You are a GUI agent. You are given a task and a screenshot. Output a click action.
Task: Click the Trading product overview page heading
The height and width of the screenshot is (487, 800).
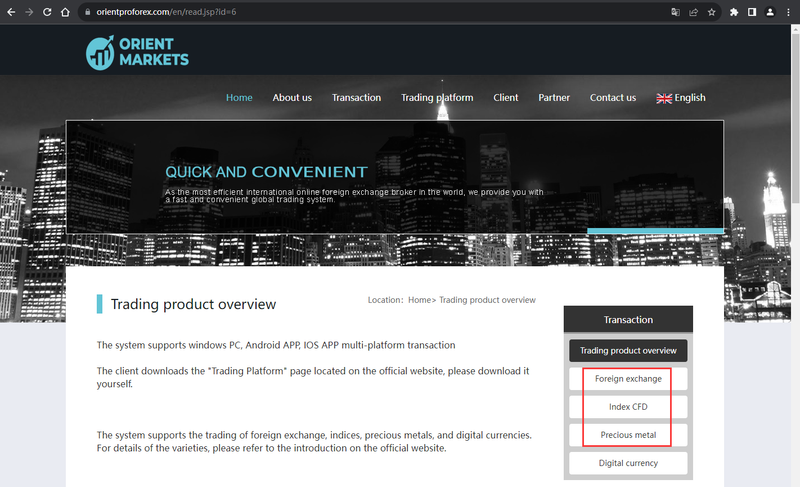(193, 304)
